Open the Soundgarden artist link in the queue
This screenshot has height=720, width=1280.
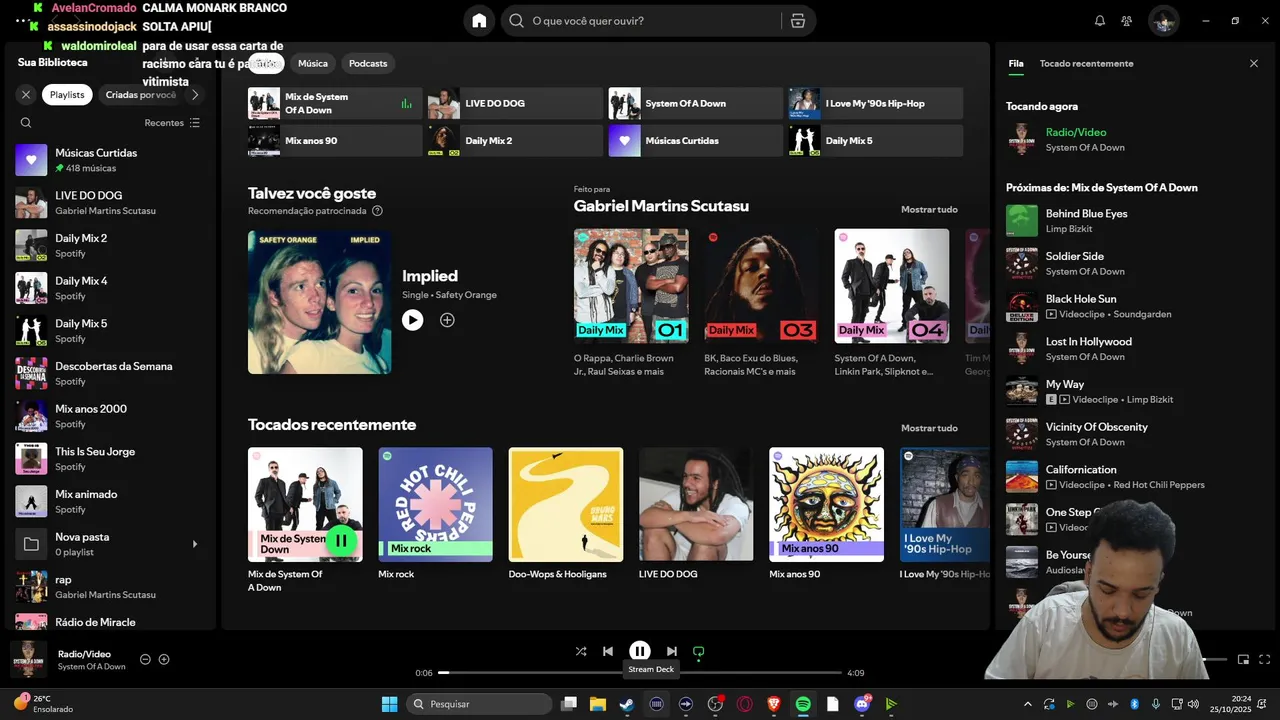coord(1142,314)
